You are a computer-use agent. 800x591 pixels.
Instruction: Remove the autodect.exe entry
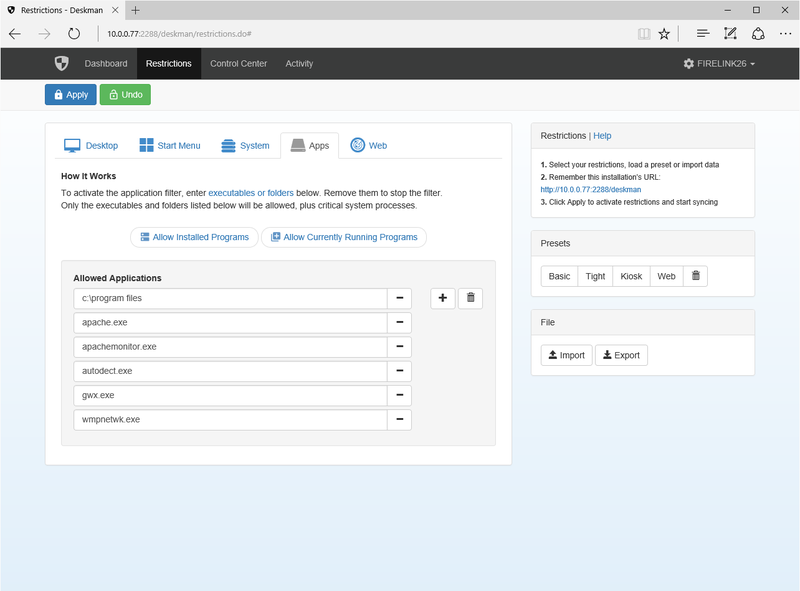pos(399,371)
